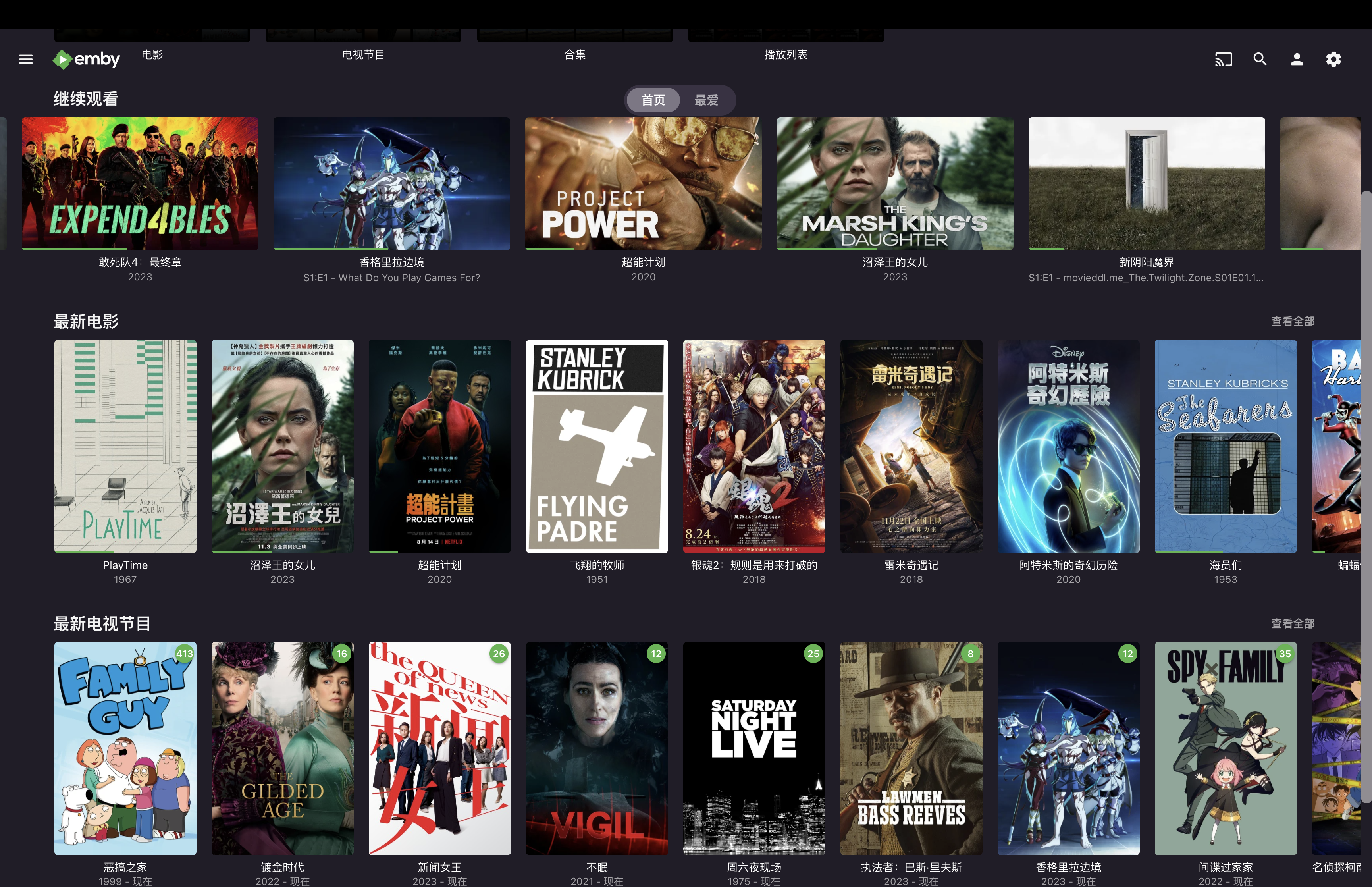
Task: Open the 最新电视节目 section heading
Action: pos(102,624)
